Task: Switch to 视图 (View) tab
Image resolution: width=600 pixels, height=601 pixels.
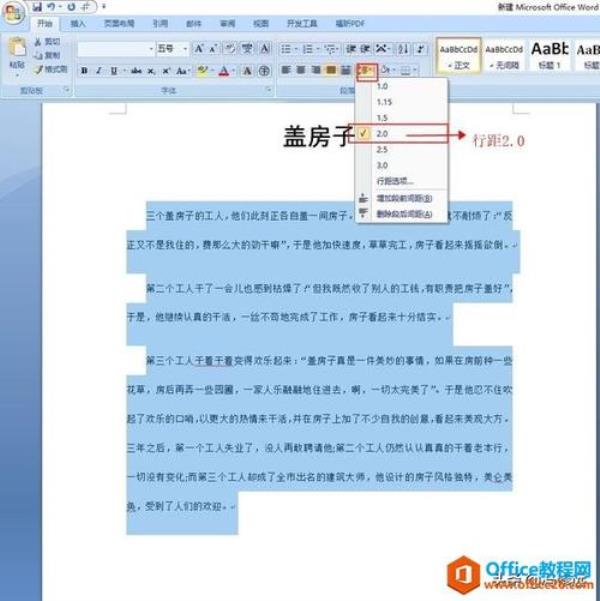Action: [x=261, y=24]
